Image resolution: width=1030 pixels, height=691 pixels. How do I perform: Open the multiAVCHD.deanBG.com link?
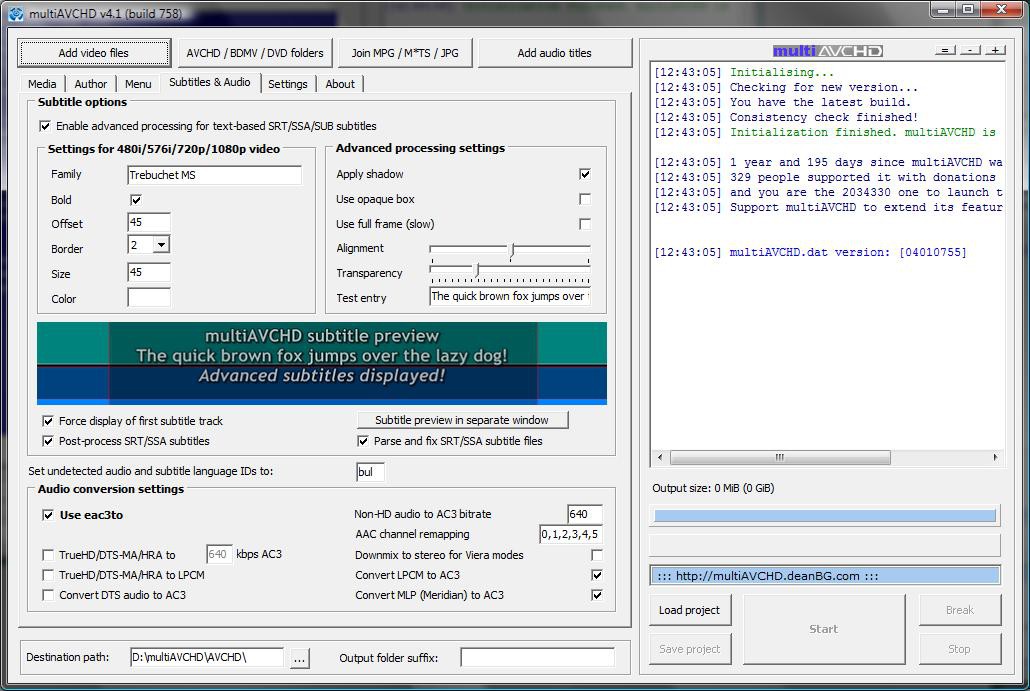(x=825, y=576)
